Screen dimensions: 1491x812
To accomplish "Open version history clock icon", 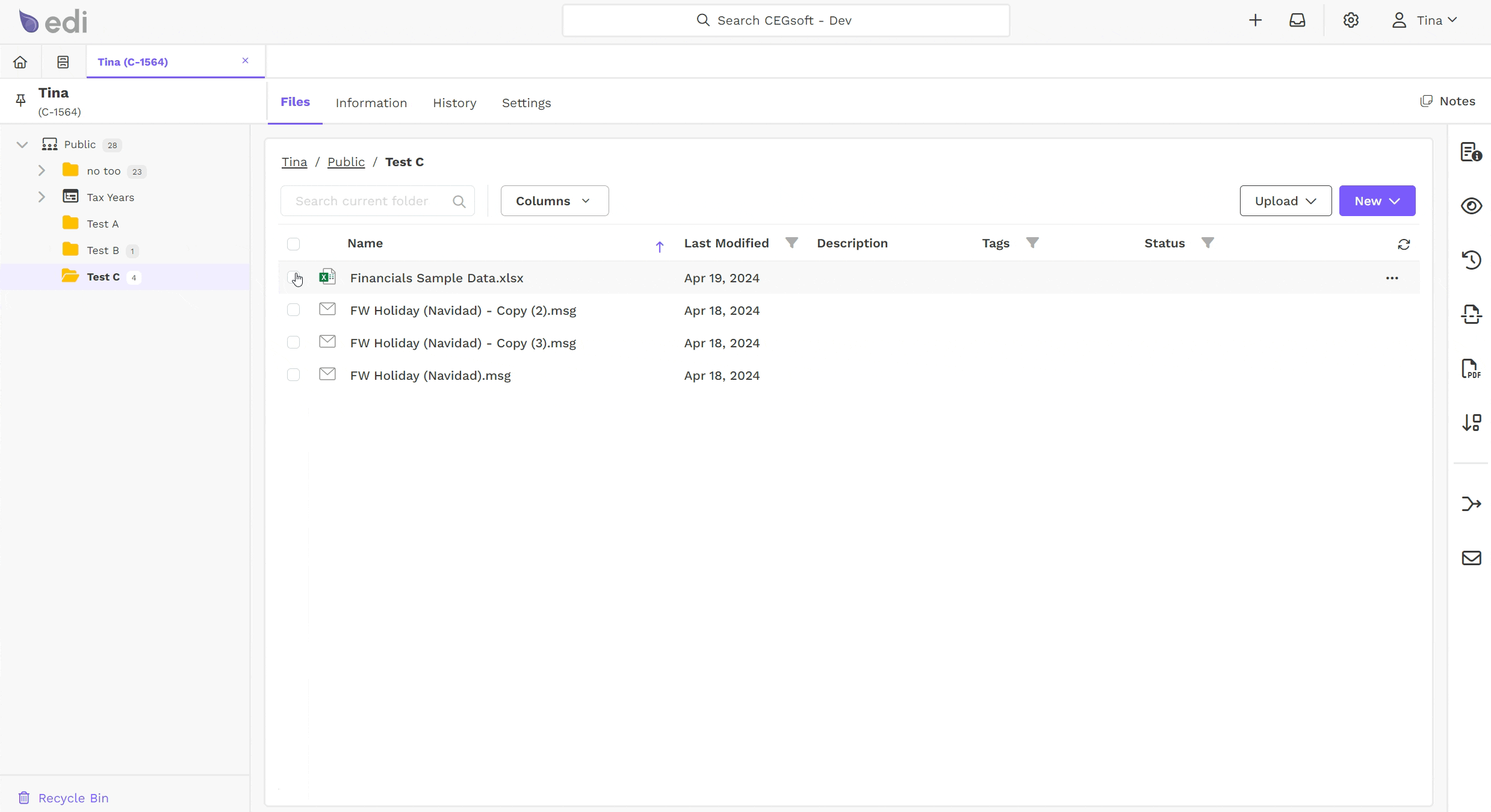I will point(1471,260).
